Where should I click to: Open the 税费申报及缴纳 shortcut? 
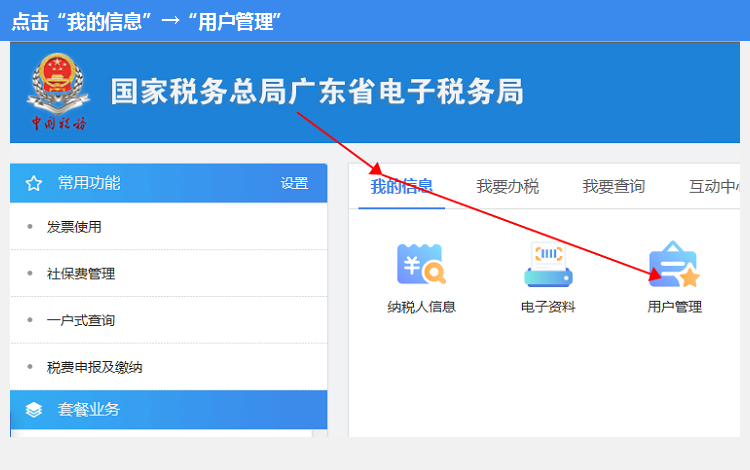tap(168, 367)
